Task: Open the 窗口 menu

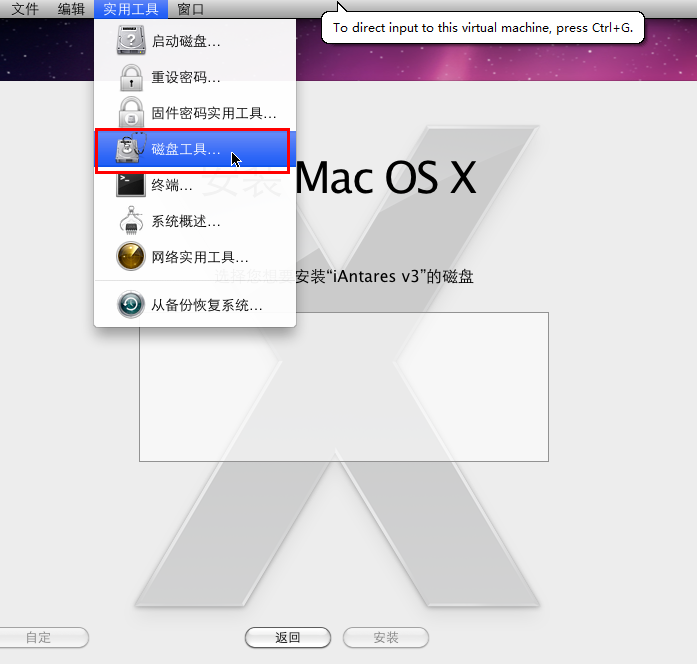Action: (x=191, y=9)
